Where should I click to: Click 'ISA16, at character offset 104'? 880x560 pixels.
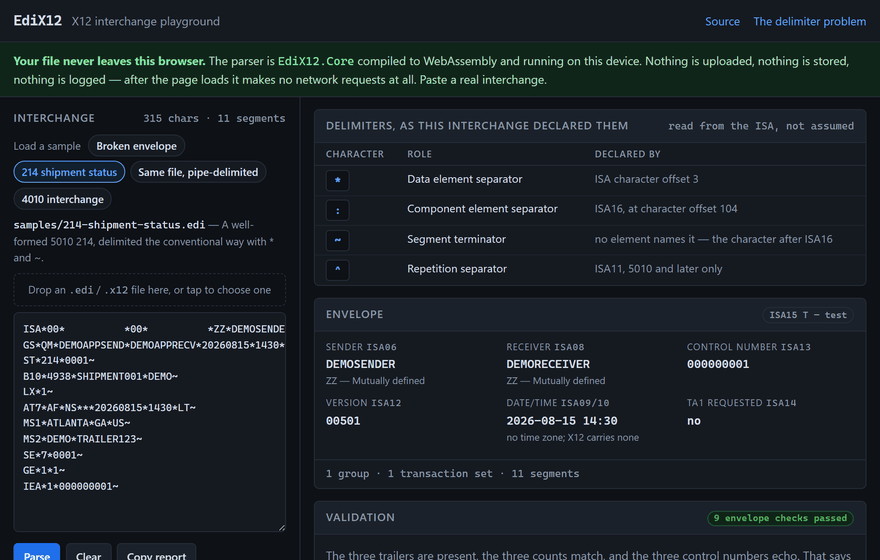click(x=666, y=209)
